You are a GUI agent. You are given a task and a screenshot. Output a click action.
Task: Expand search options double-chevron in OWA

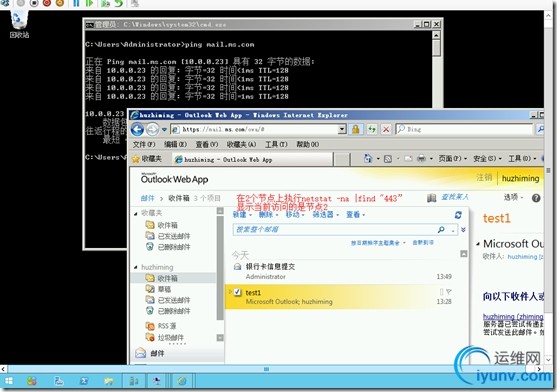pyautogui.click(x=463, y=230)
